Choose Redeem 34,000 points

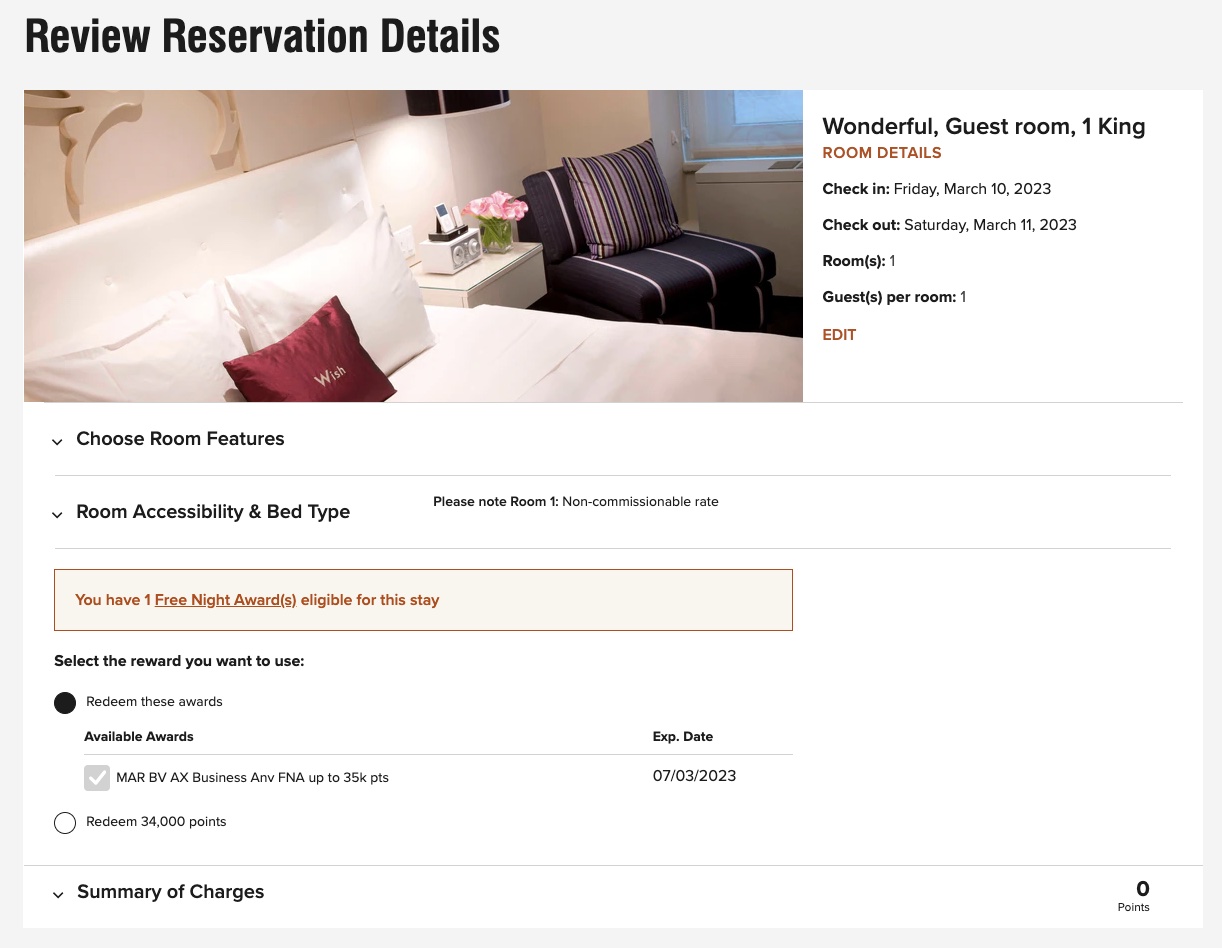coord(65,822)
